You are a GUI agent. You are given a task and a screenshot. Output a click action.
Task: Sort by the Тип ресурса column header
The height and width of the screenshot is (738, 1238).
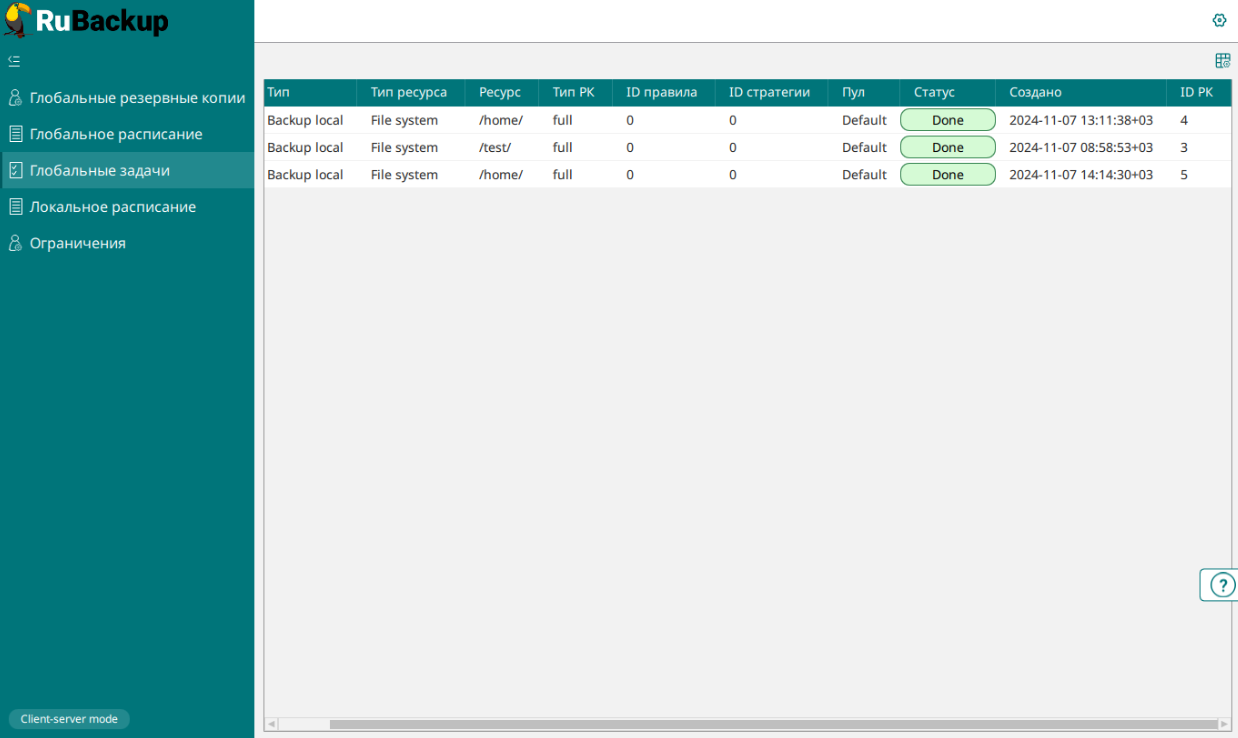408,92
